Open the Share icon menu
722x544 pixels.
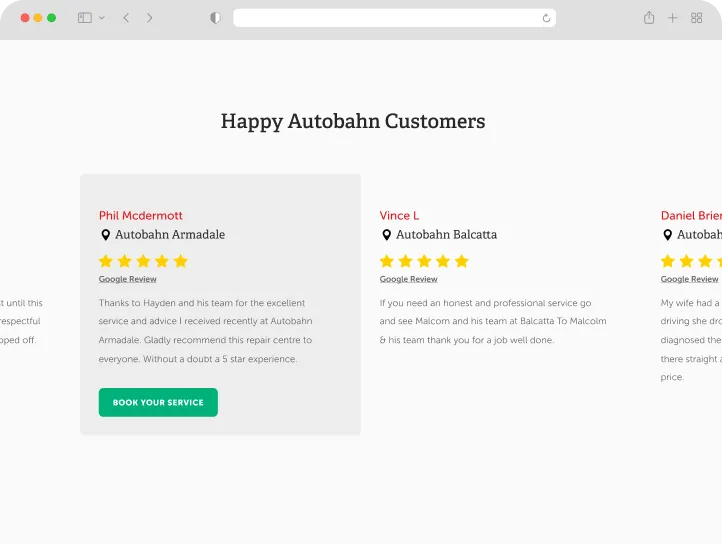click(x=649, y=18)
